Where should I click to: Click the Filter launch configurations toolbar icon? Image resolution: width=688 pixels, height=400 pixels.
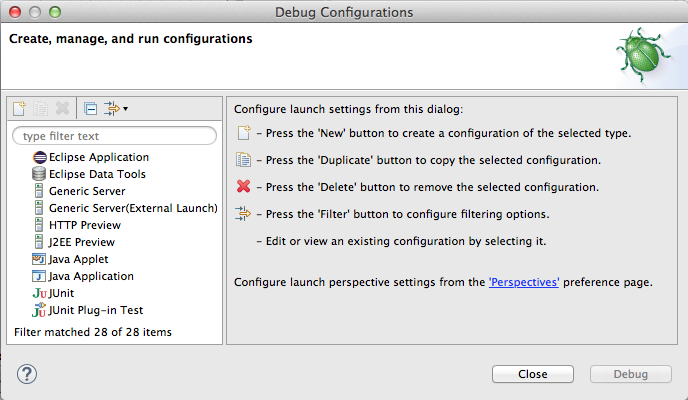(111, 108)
